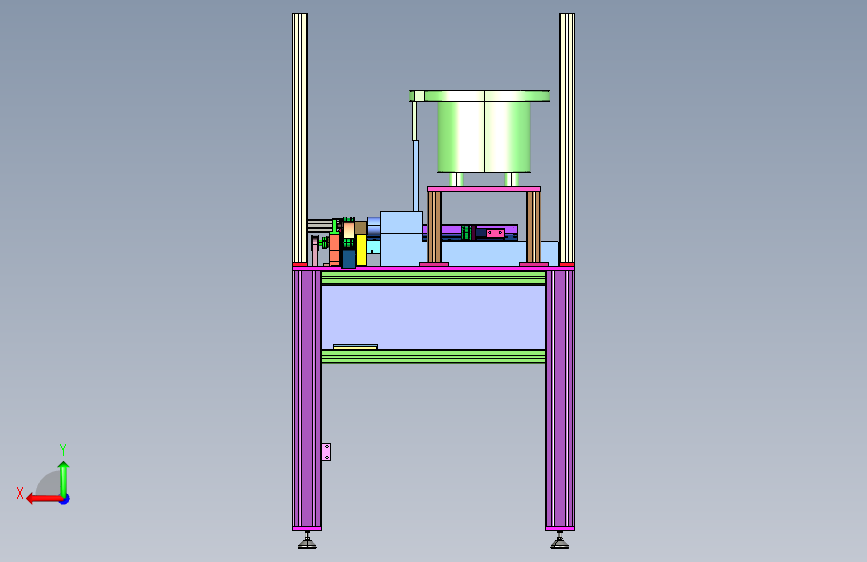Select the large light-blue enclosure panel

point(434,318)
